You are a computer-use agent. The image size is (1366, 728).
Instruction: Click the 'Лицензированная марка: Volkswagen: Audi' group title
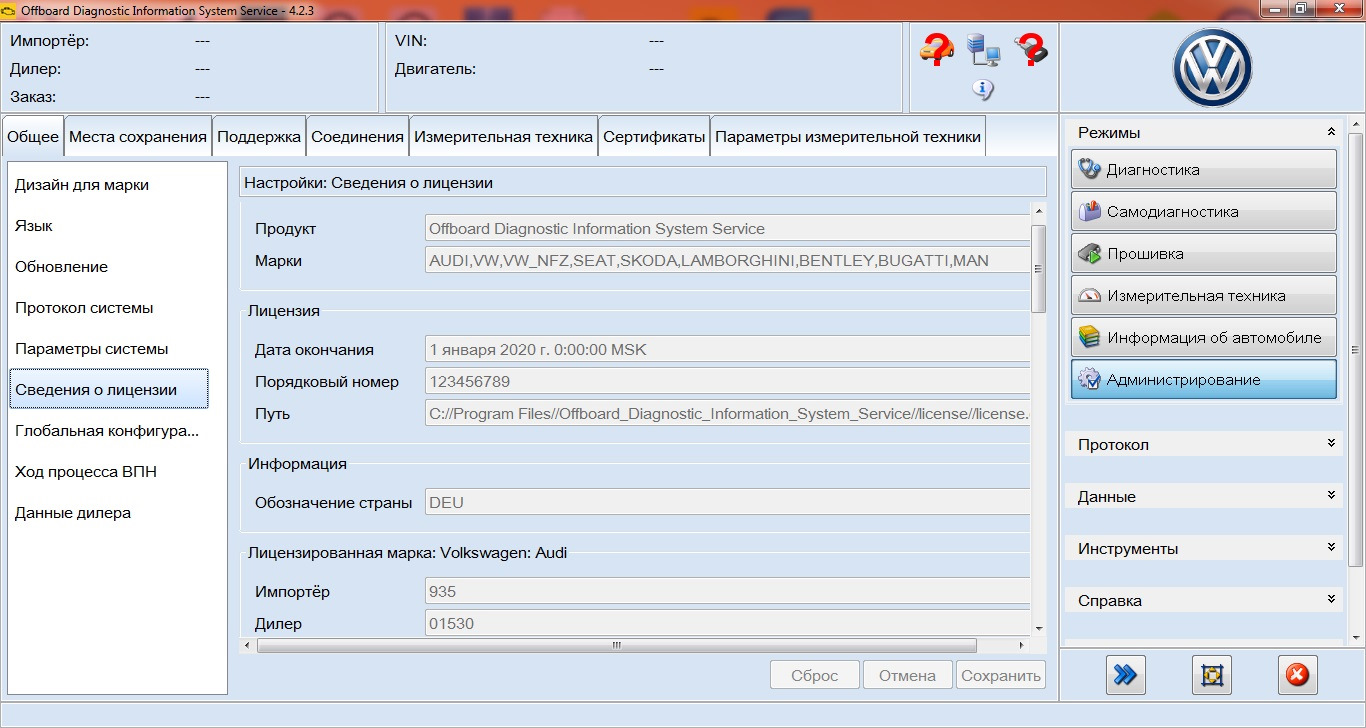[407, 552]
